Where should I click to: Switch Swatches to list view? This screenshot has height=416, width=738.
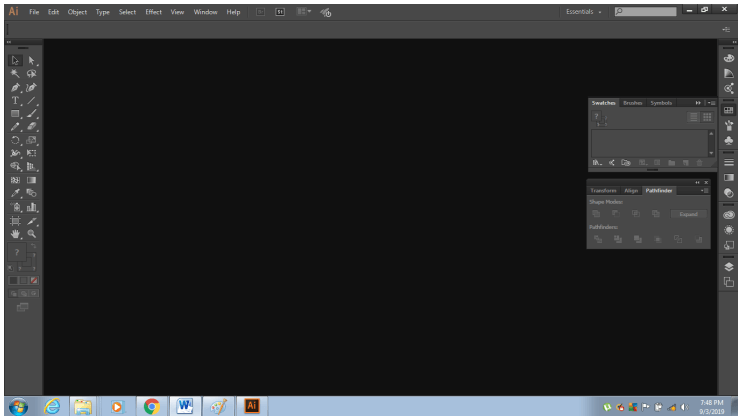(x=693, y=117)
